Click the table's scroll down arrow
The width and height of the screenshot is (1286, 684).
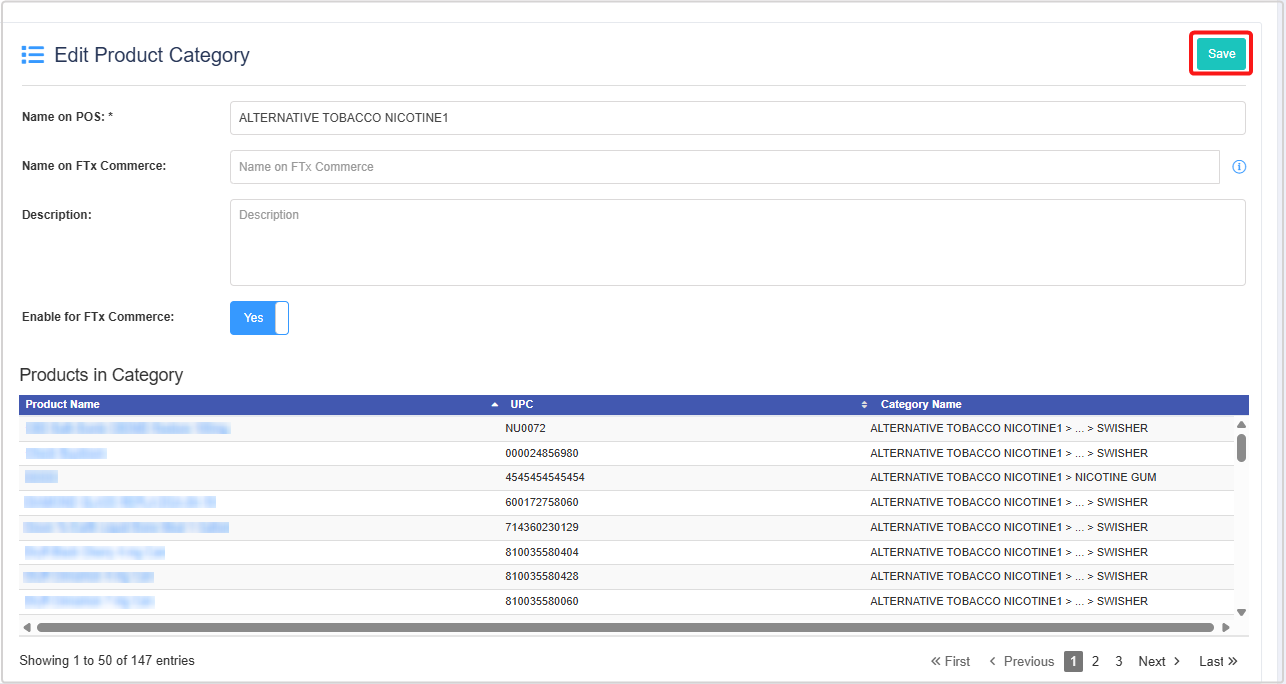(1241, 612)
